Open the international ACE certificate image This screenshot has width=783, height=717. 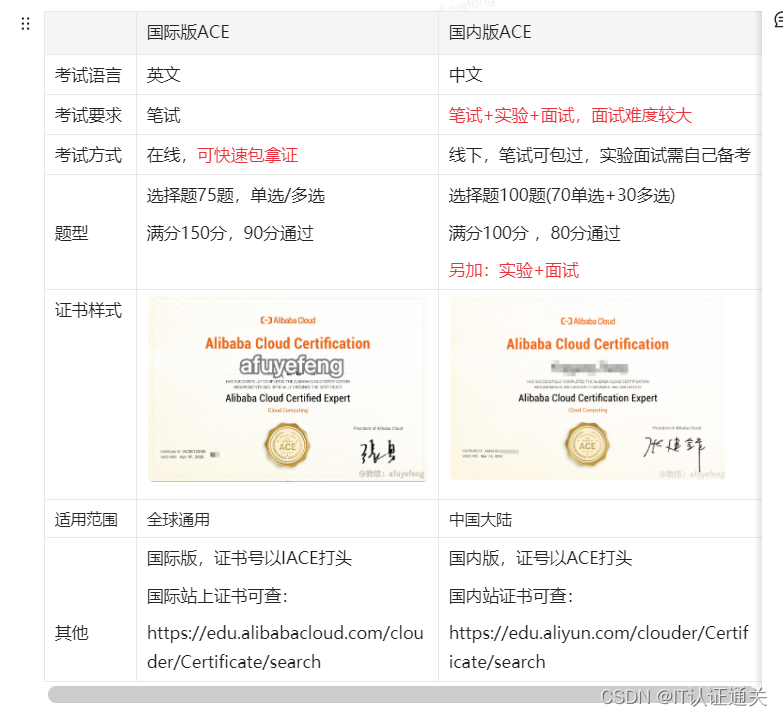[x=287, y=389]
